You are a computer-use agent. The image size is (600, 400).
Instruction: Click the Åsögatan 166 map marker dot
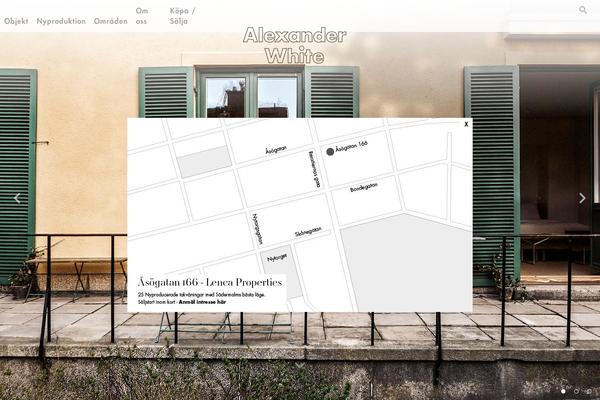point(330,152)
